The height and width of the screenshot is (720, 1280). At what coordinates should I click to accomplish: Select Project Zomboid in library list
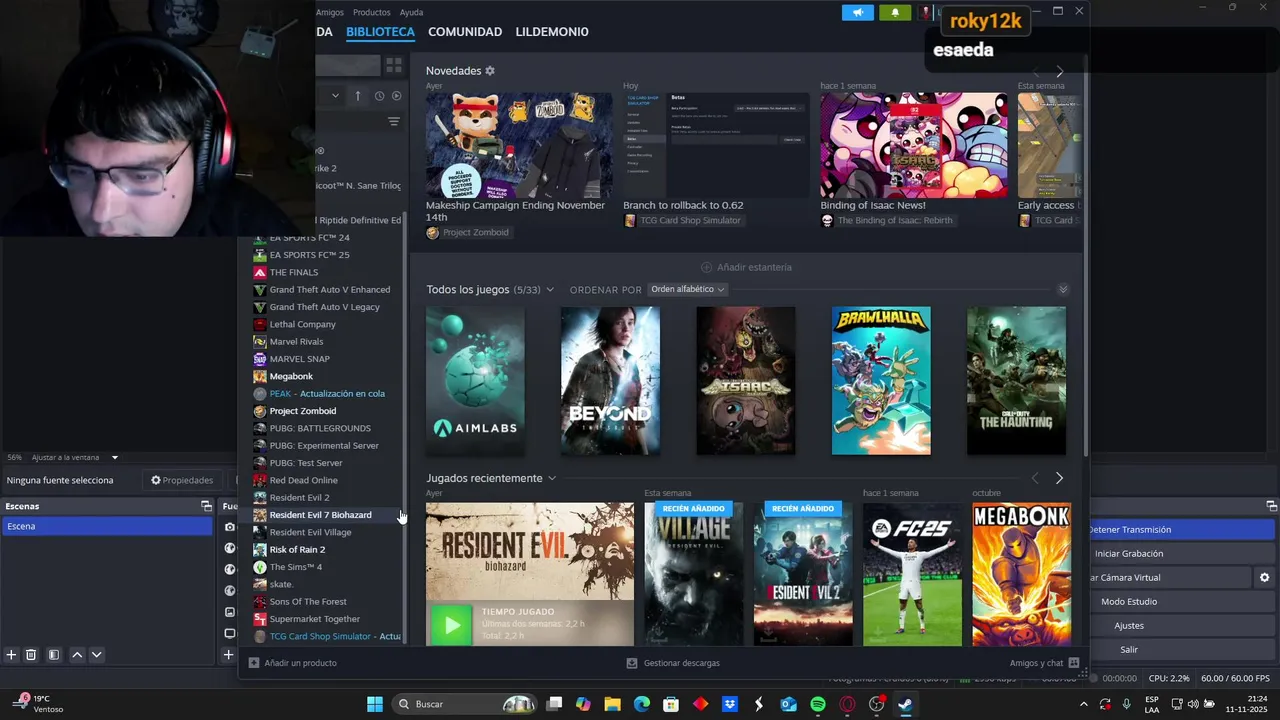303,411
